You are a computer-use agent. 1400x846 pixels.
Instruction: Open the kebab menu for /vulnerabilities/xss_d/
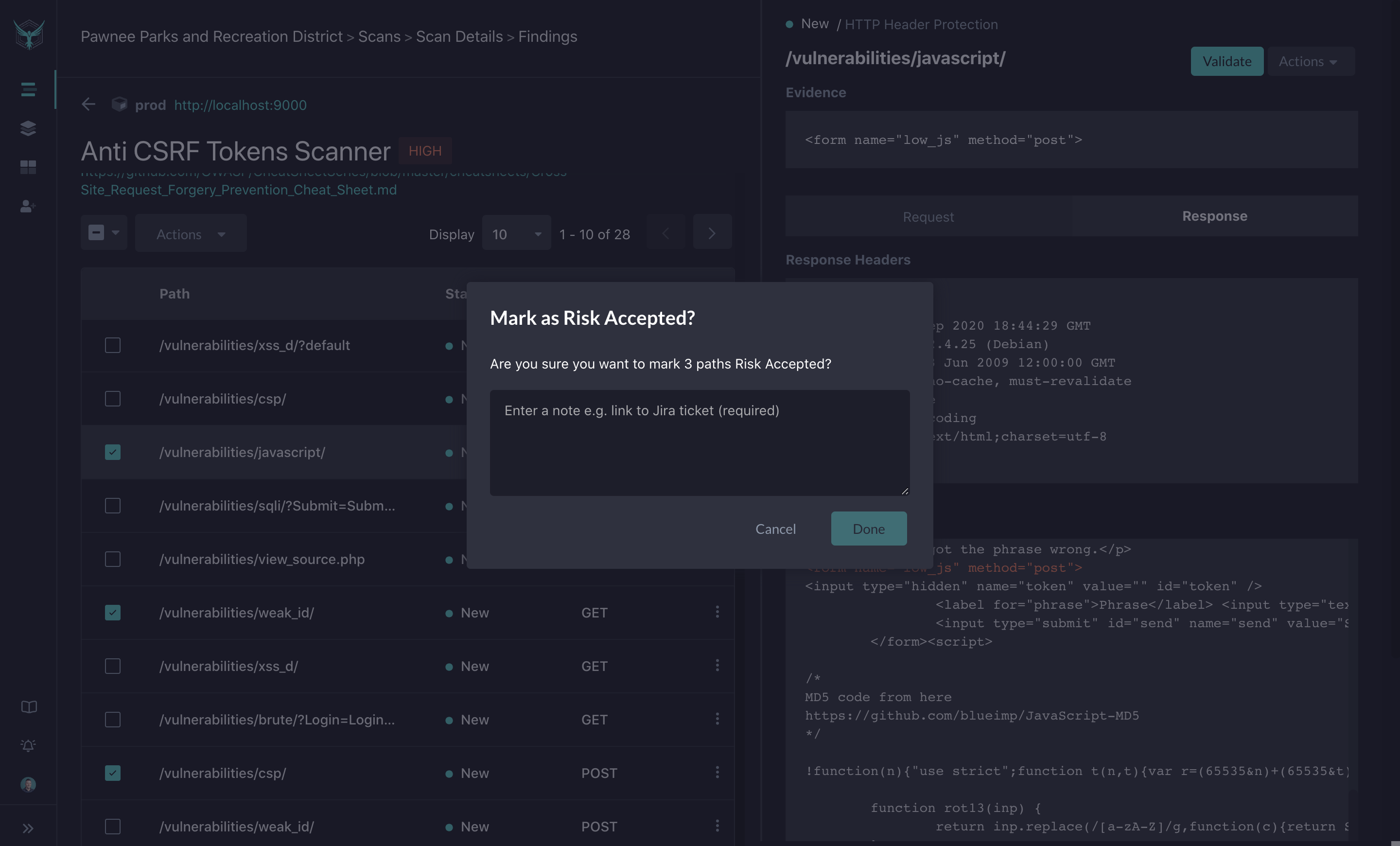click(x=717, y=666)
